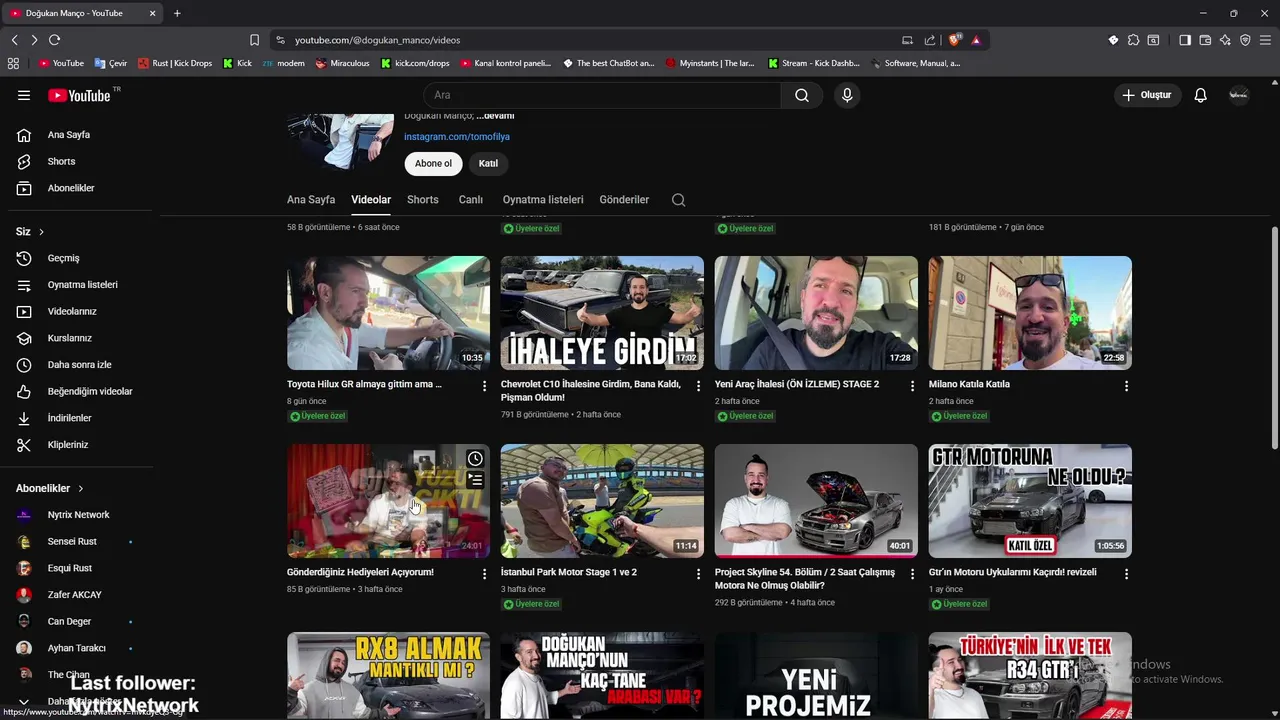Open options menu for Chevrolet C10 video
This screenshot has height=720, width=1280.
[698, 386]
